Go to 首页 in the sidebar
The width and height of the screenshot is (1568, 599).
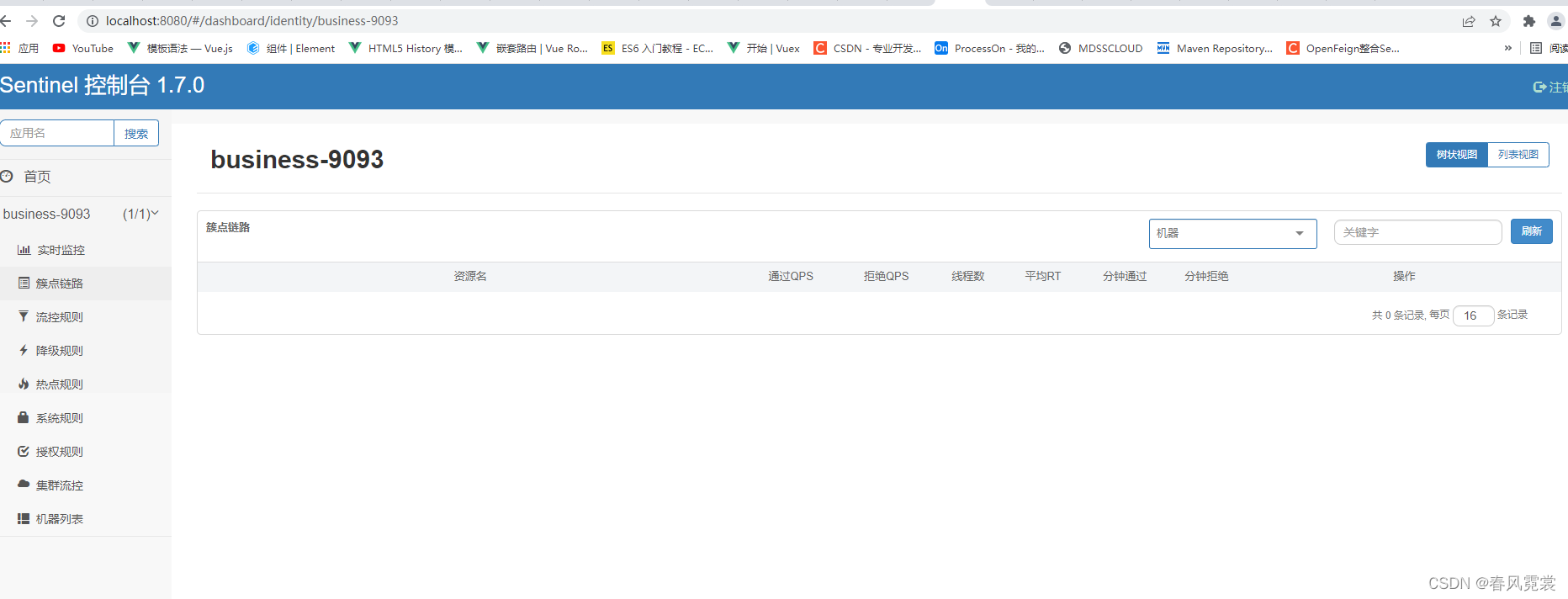point(37,177)
